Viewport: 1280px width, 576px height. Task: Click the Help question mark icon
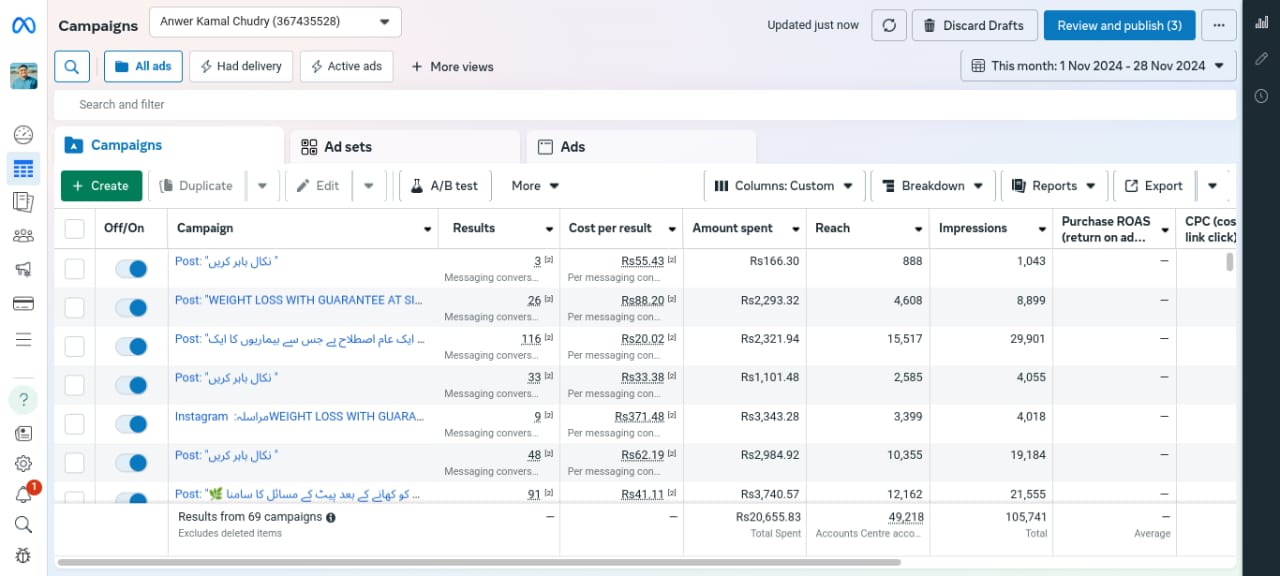point(23,400)
